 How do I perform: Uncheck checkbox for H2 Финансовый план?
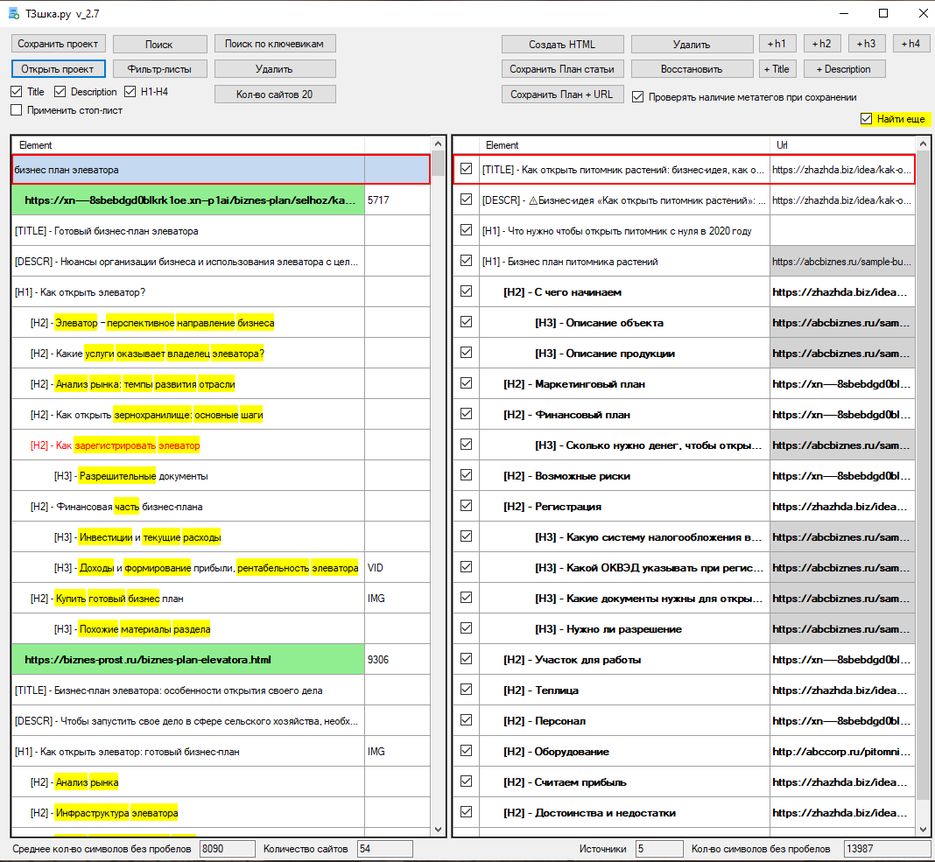point(466,414)
